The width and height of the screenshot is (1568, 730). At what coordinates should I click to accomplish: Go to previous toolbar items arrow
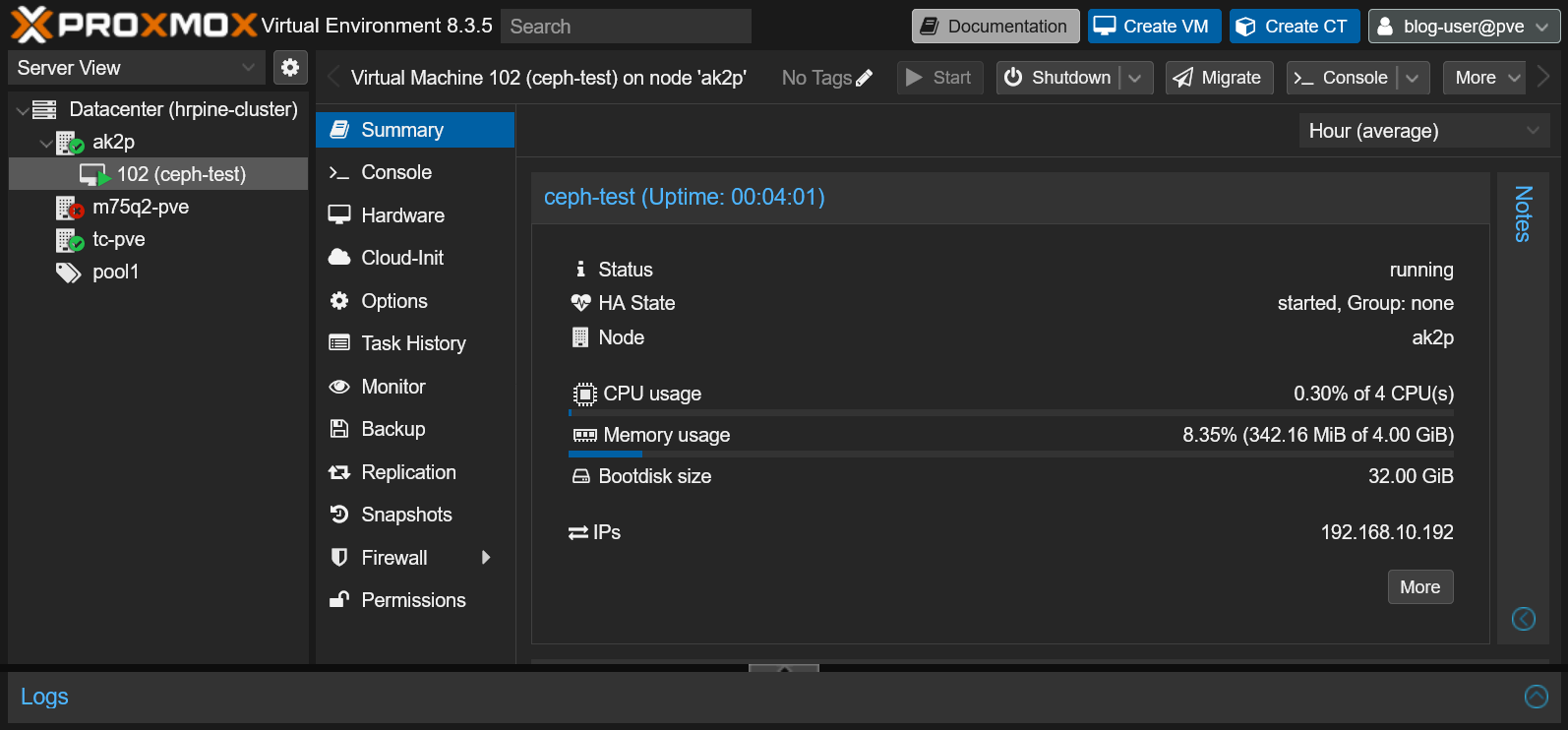333,77
